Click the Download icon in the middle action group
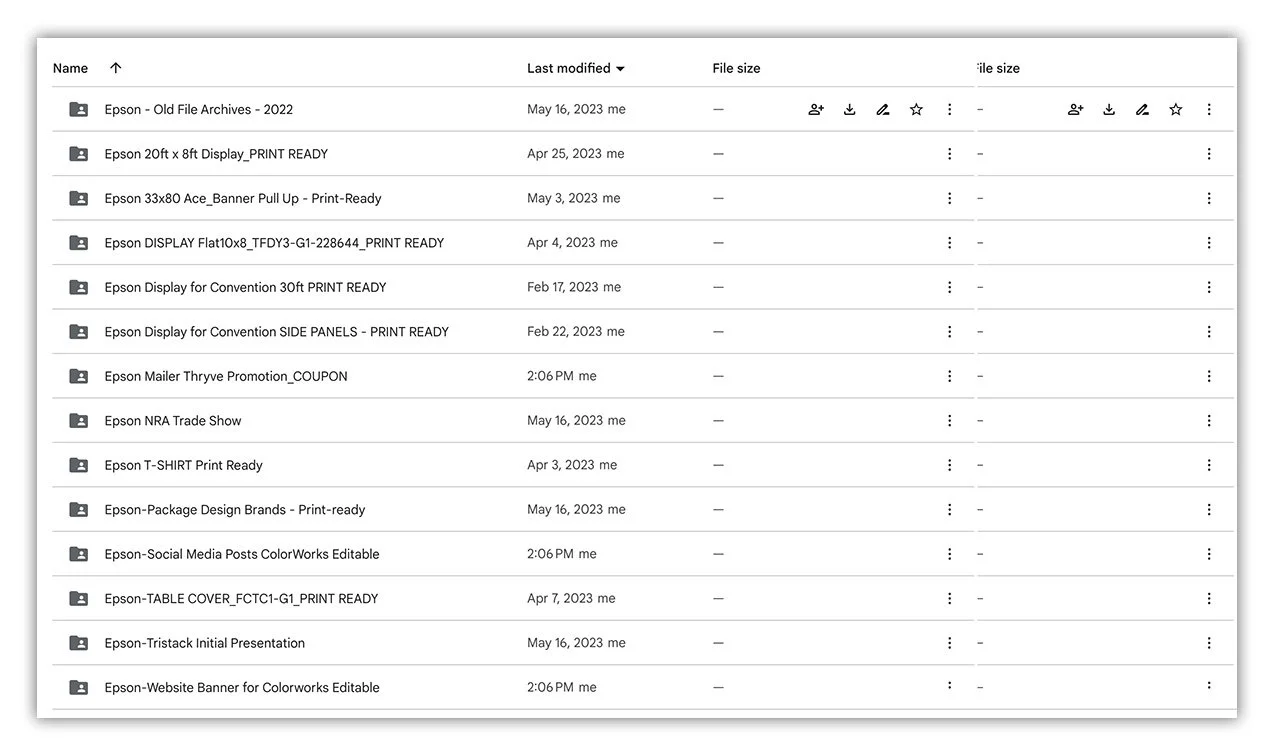The image size is (1274, 756). [x=849, y=110]
